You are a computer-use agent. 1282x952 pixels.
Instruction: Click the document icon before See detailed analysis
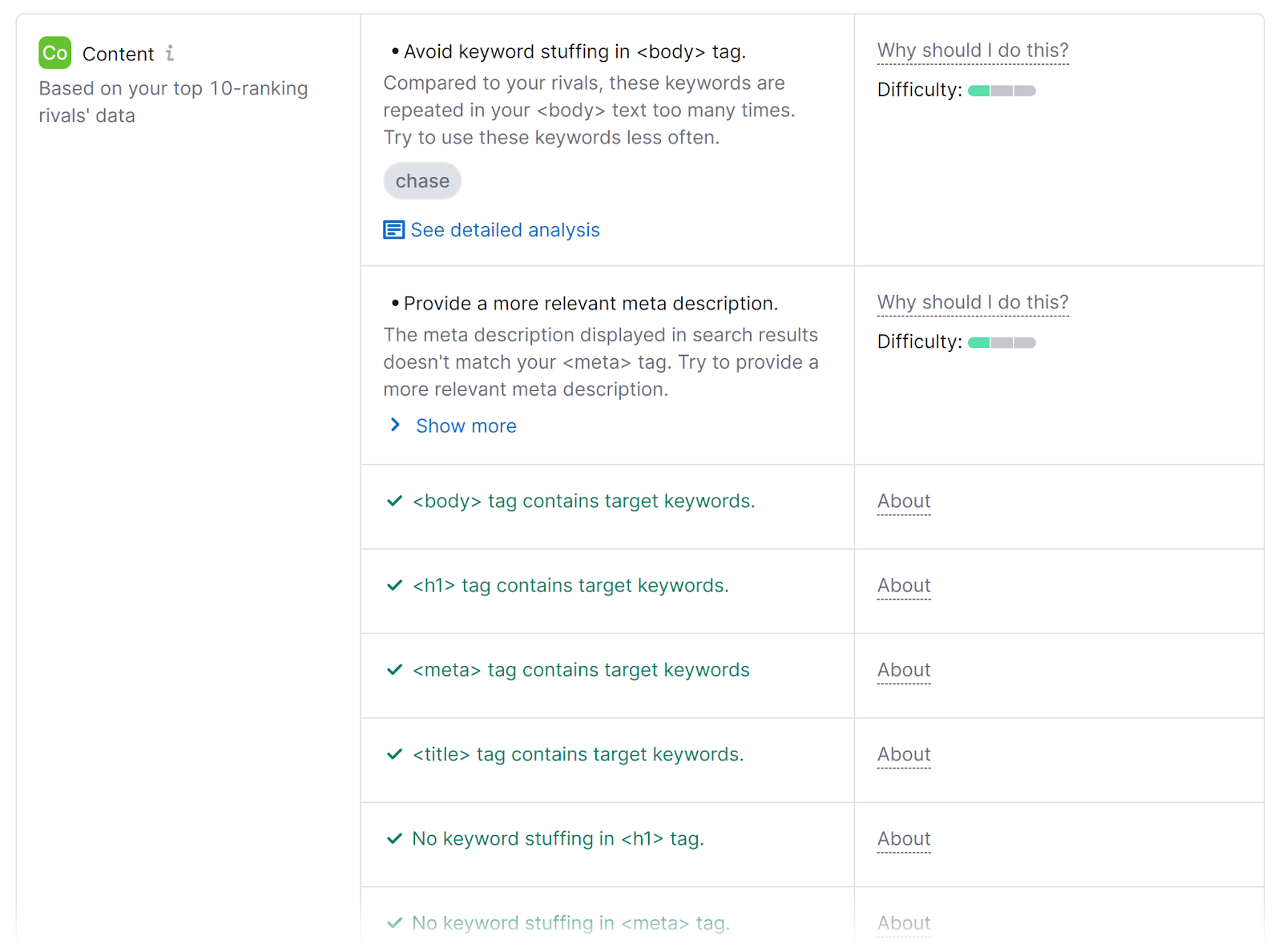pos(393,229)
